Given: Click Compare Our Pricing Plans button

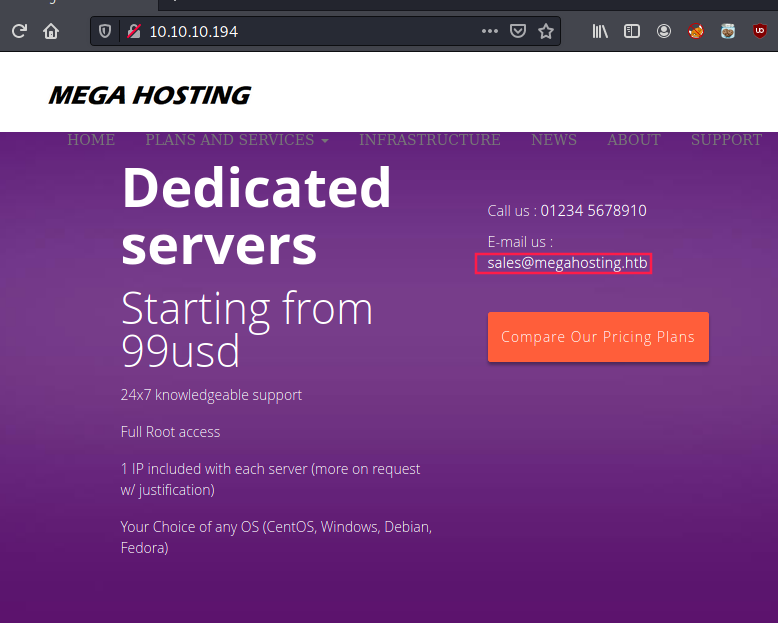Looking at the screenshot, I should pyautogui.click(x=598, y=337).
